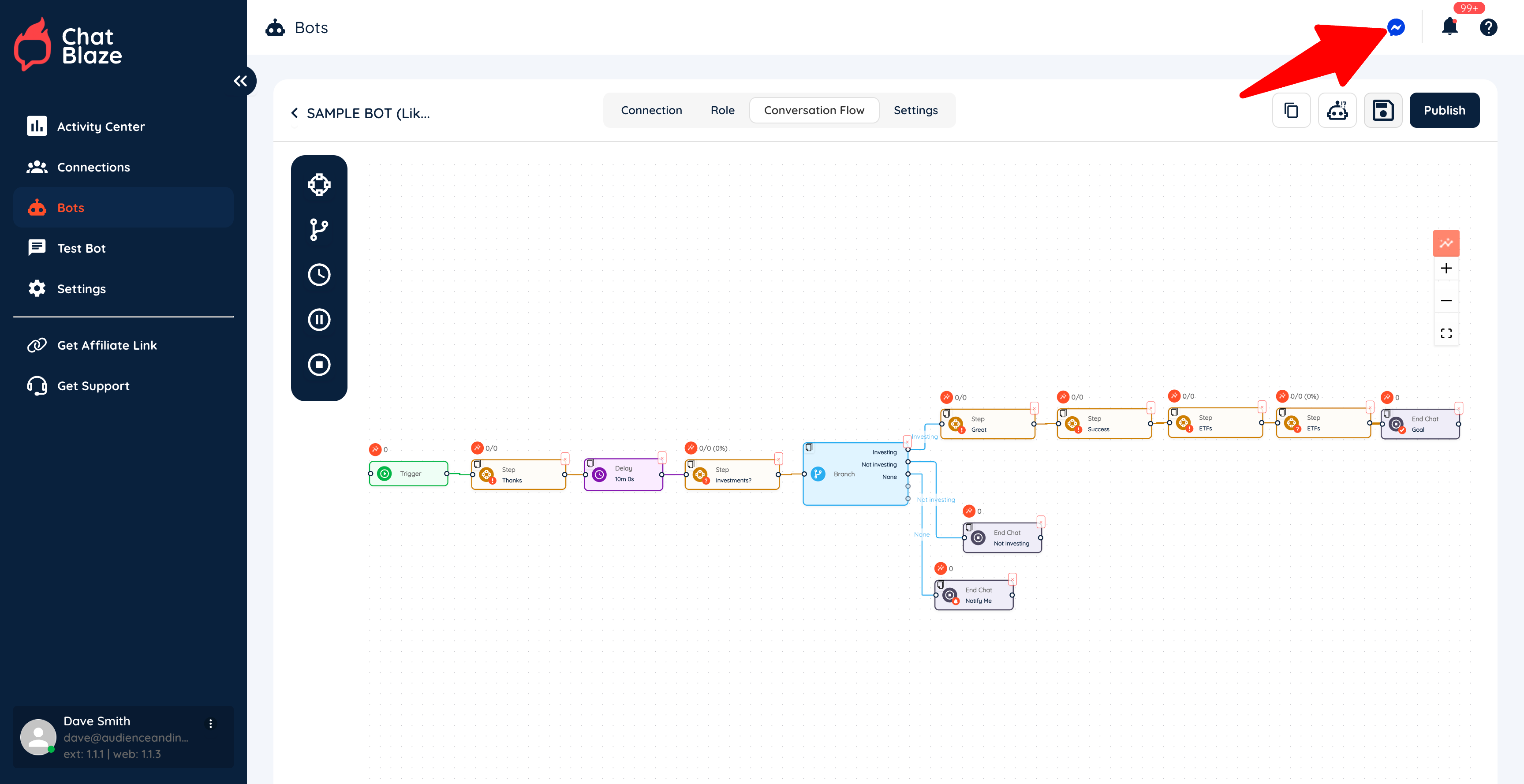This screenshot has width=1524, height=784.
Task: Collapse the left sidebar
Action: coord(241,81)
